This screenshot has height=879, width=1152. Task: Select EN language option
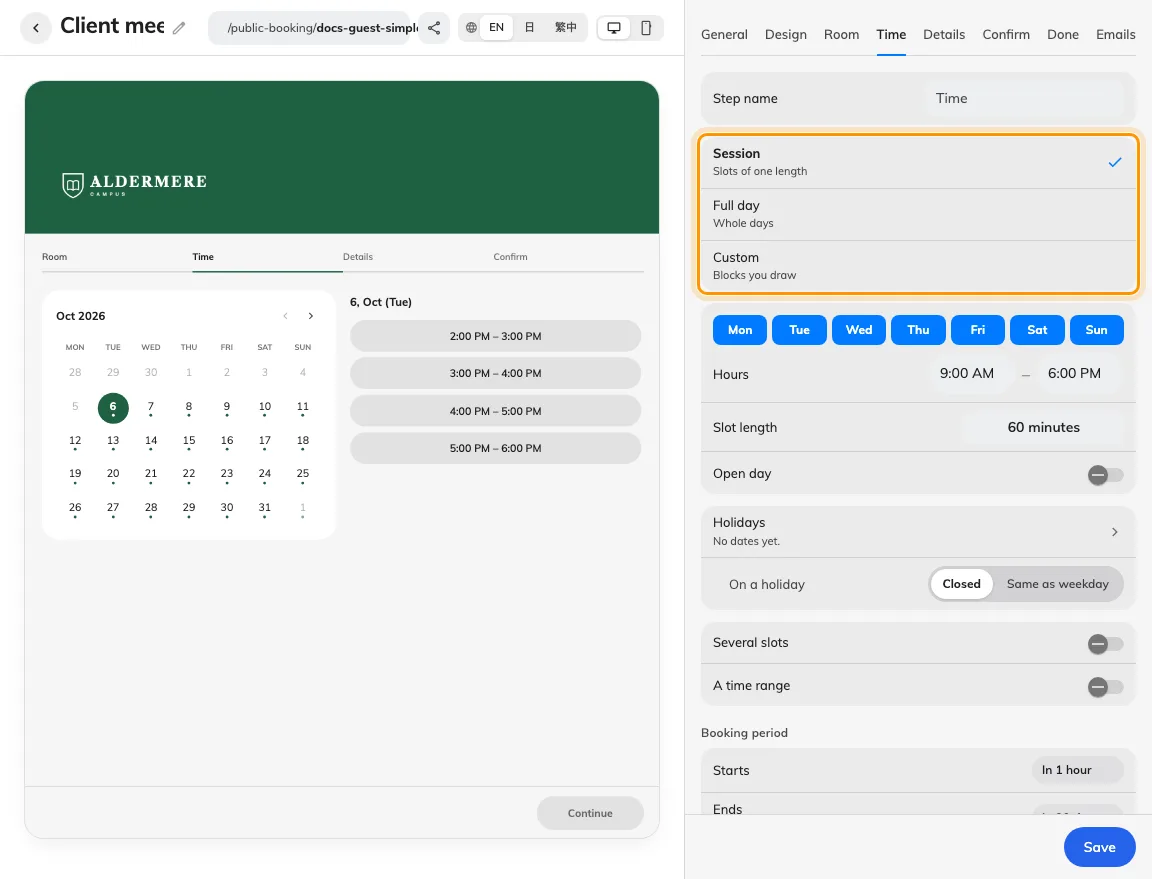point(497,28)
